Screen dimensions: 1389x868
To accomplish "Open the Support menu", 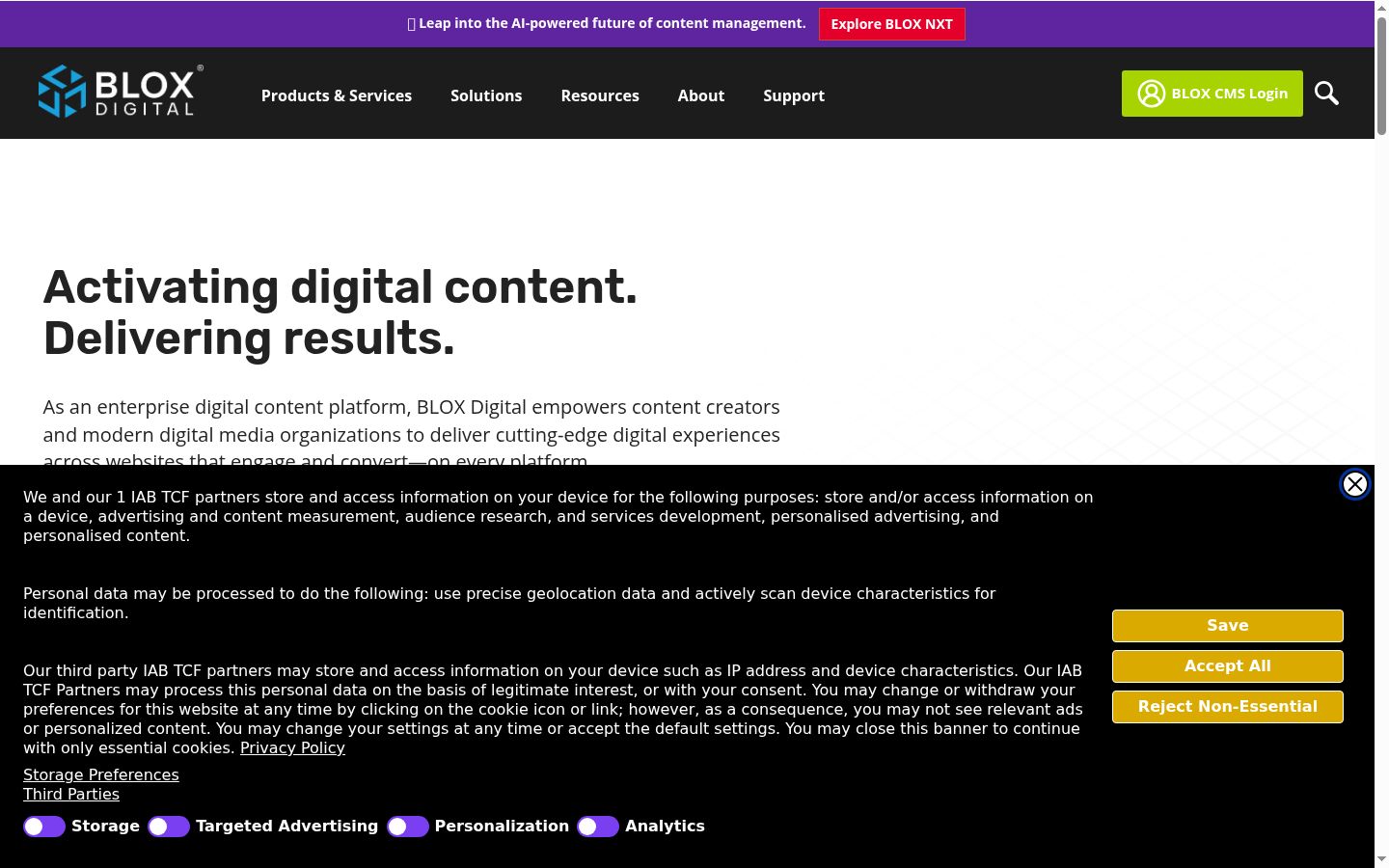I will point(794,95).
